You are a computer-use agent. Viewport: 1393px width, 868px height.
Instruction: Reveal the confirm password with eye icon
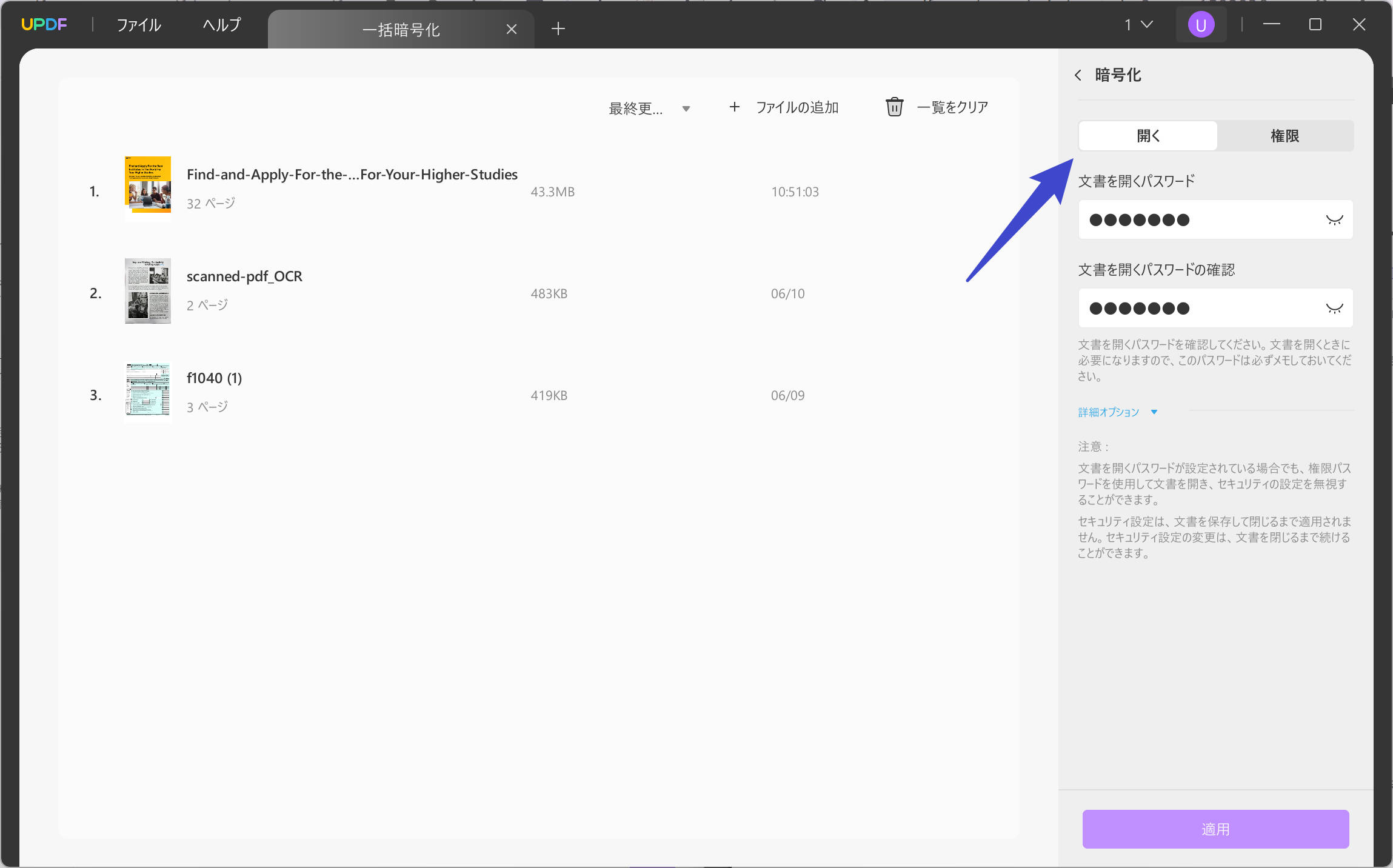1334,309
